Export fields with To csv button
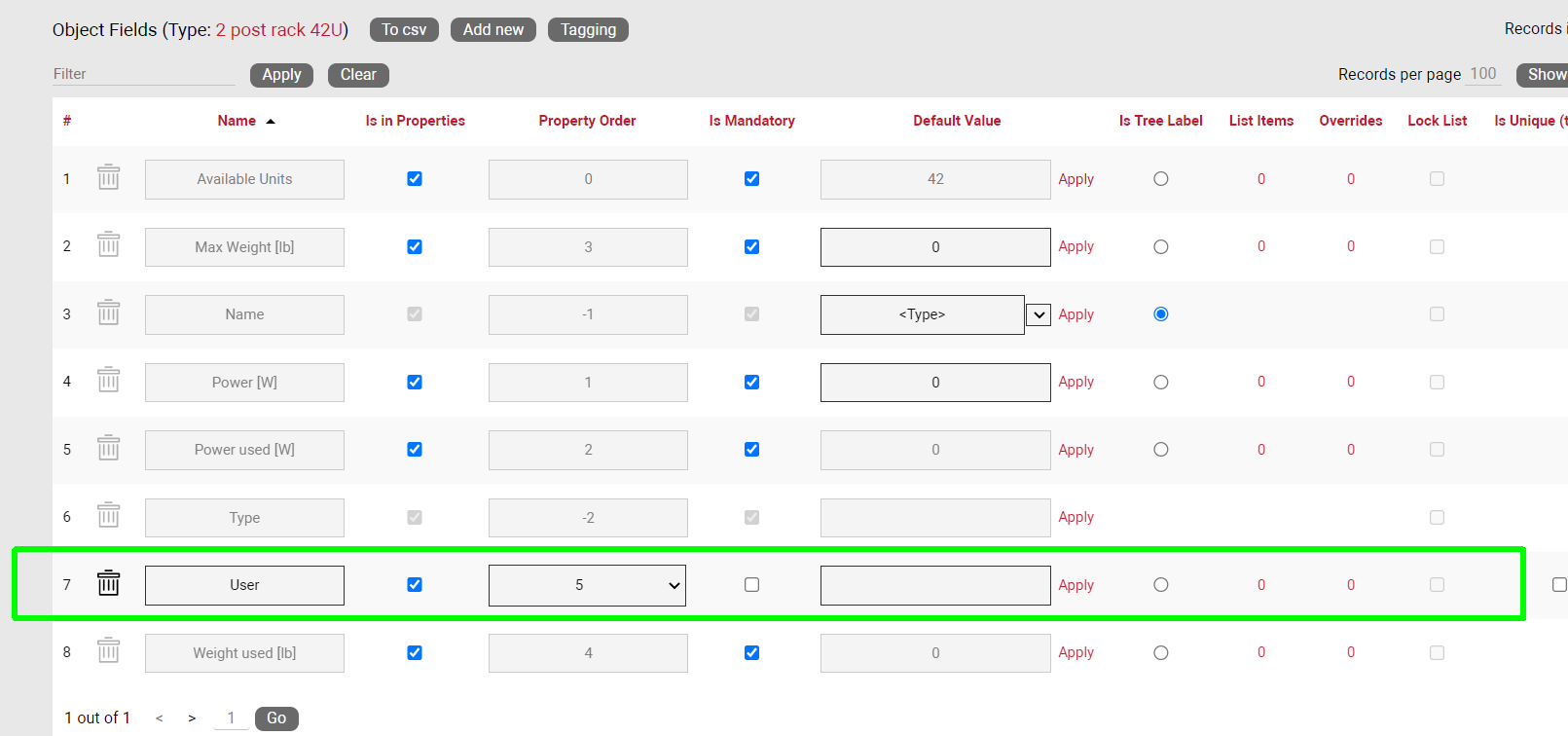This screenshot has width=1568, height=736. tap(404, 30)
